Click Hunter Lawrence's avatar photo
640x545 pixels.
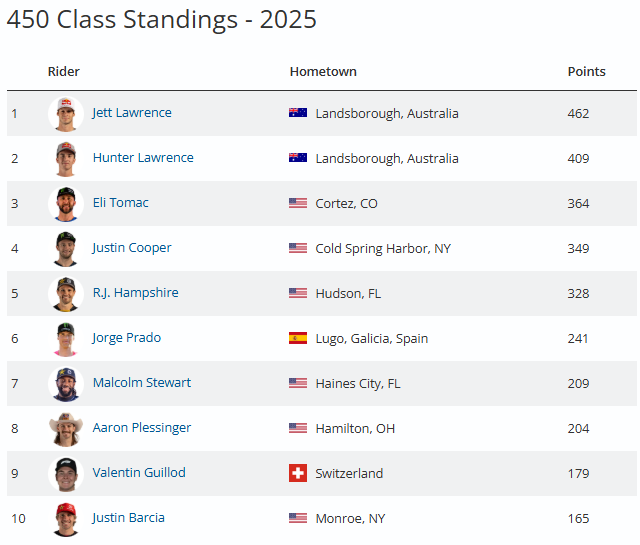pos(65,159)
